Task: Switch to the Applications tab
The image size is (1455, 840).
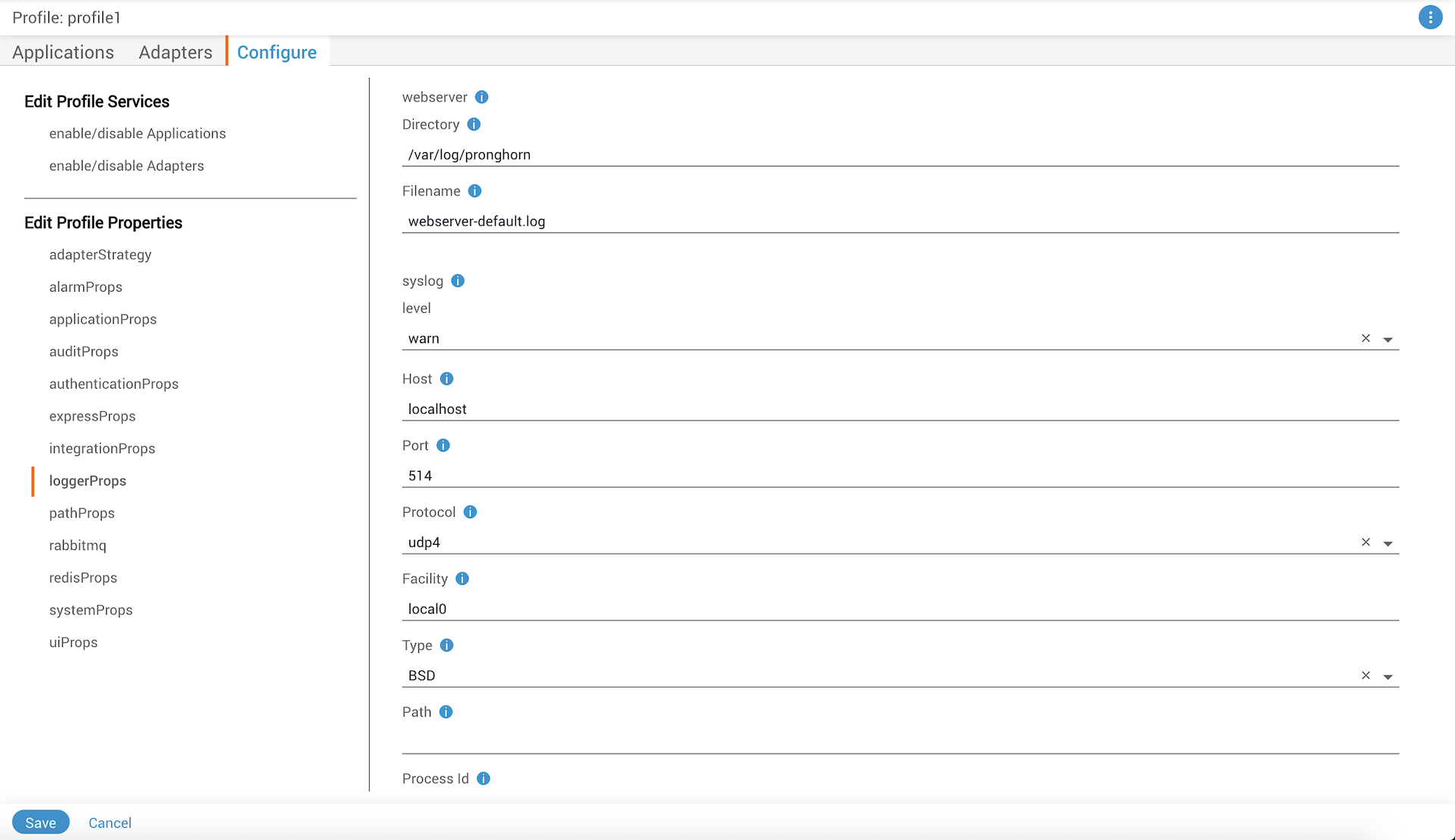Action: (62, 52)
